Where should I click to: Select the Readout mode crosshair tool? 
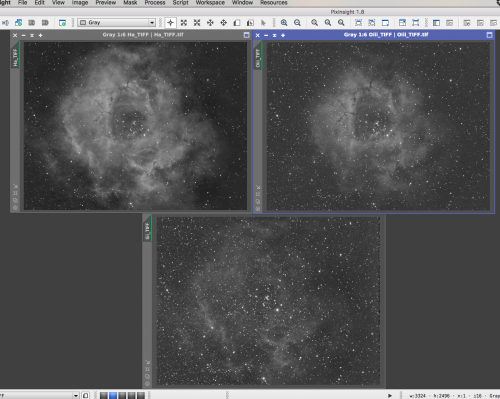[x=170, y=23]
